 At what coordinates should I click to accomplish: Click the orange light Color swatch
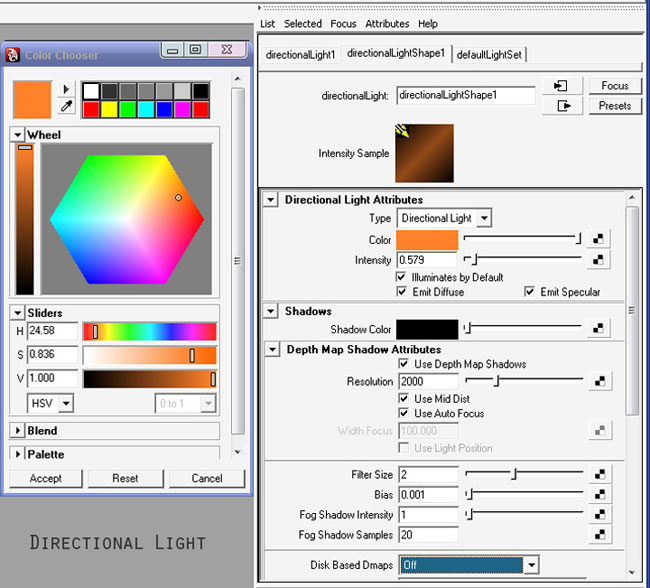(427, 240)
